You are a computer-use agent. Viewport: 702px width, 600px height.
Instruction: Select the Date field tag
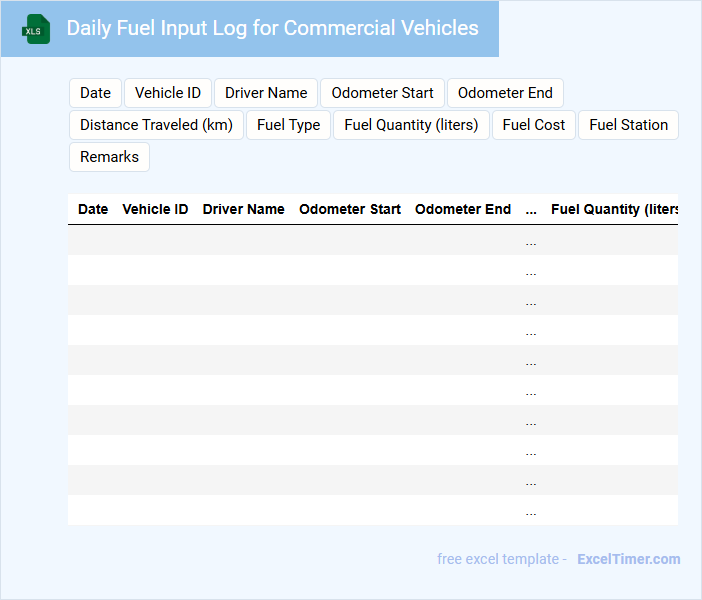(95, 93)
